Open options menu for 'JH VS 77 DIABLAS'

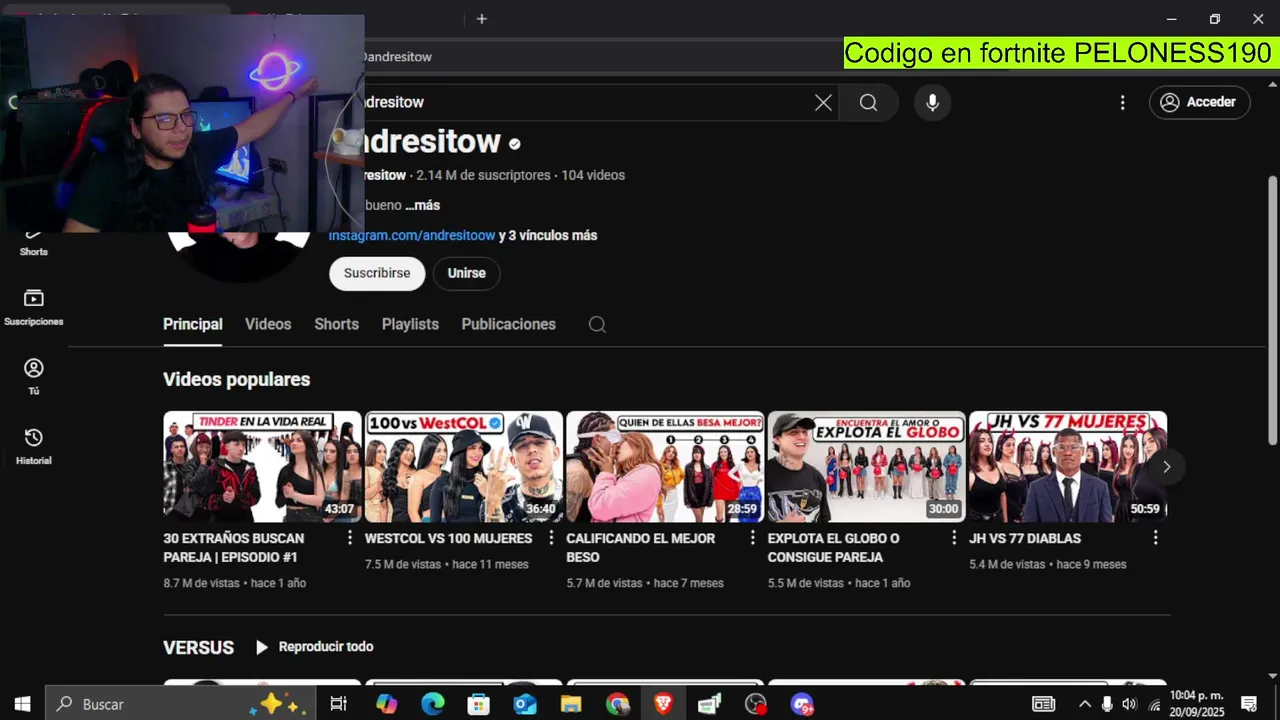(1155, 538)
